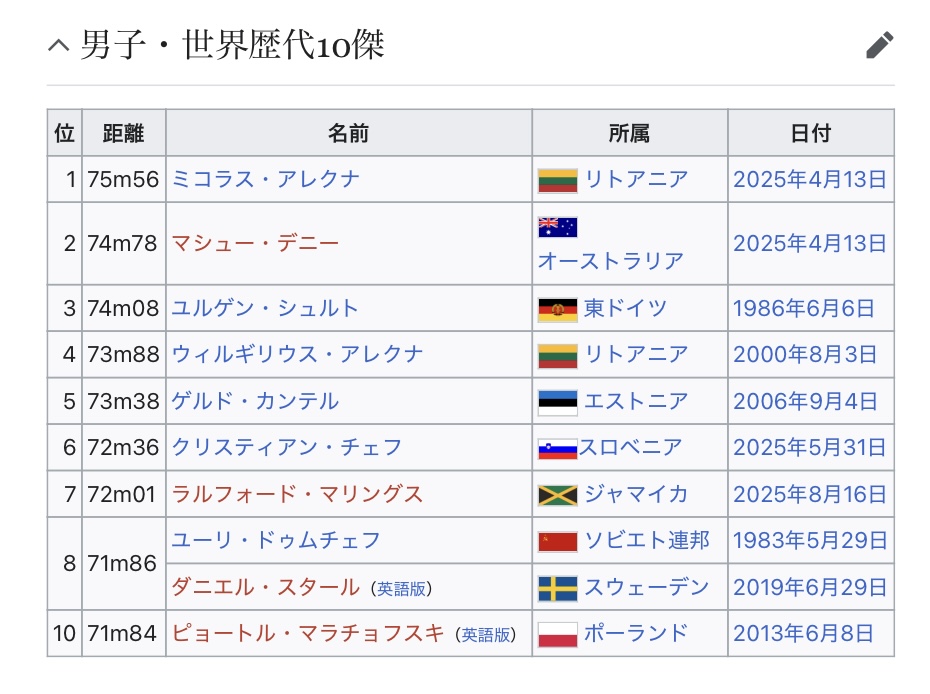Open the ゲルド・カンテル article
The width and height of the screenshot is (930, 694).
point(255,401)
